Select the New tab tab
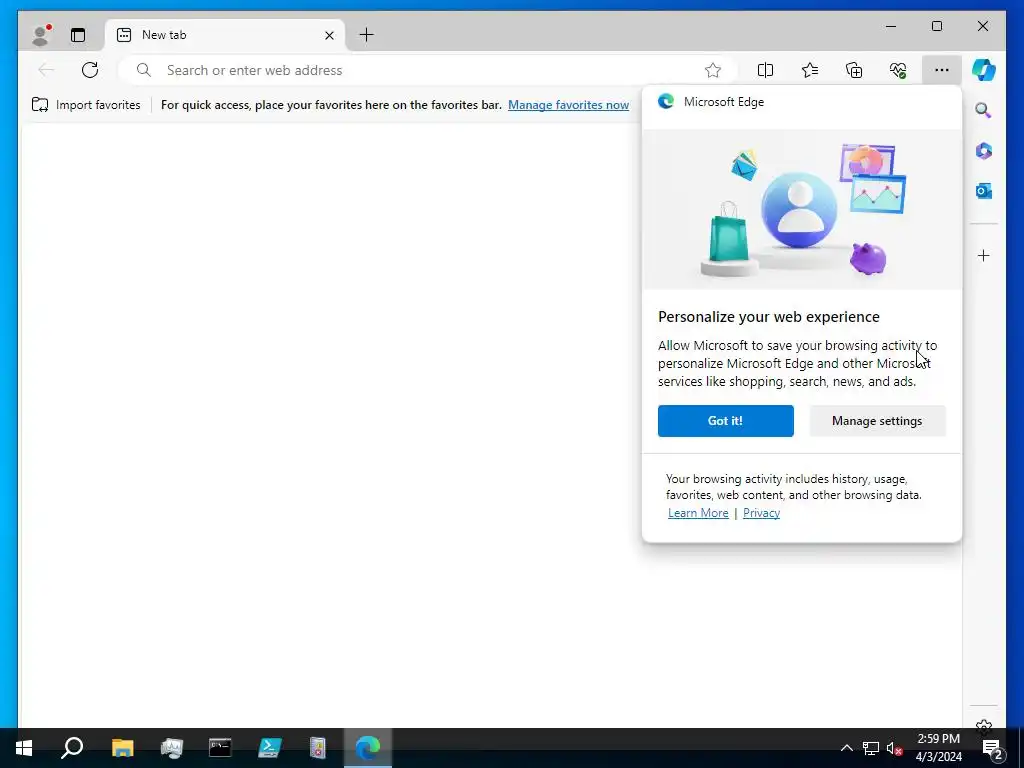The width and height of the screenshot is (1024, 768). (x=224, y=35)
